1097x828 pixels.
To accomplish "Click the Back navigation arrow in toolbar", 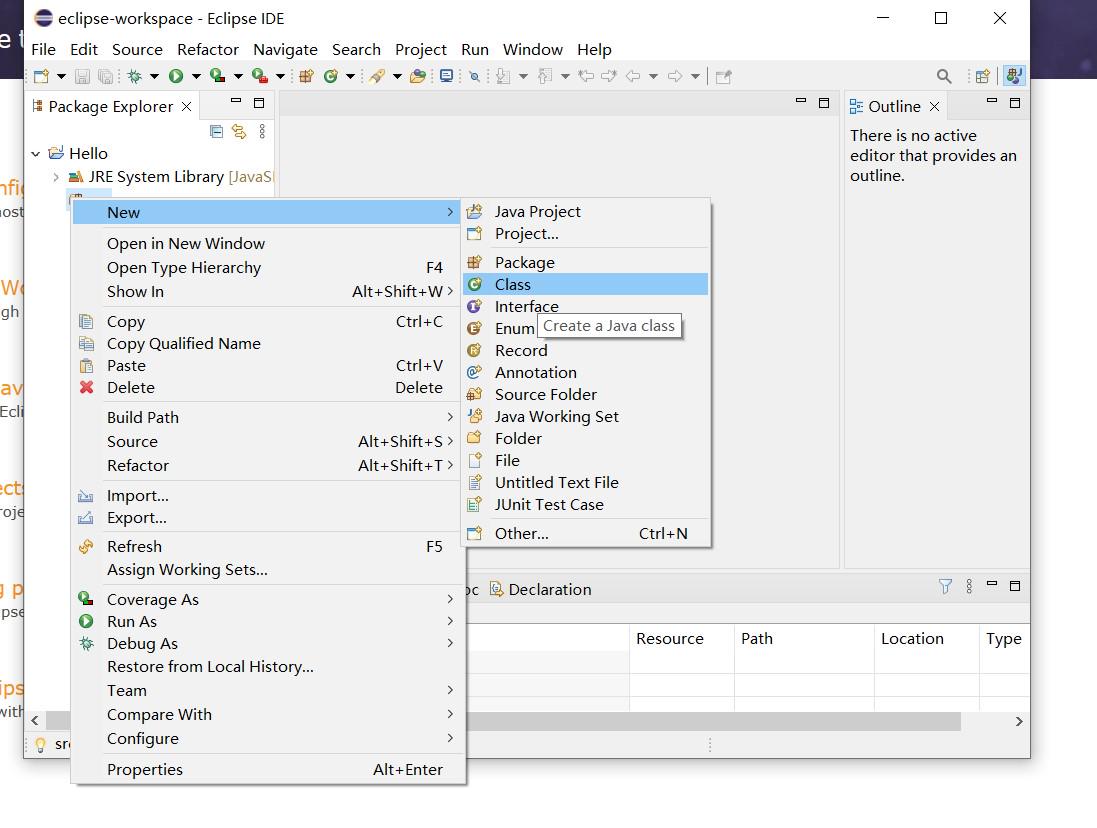I will (x=632, y=76).
